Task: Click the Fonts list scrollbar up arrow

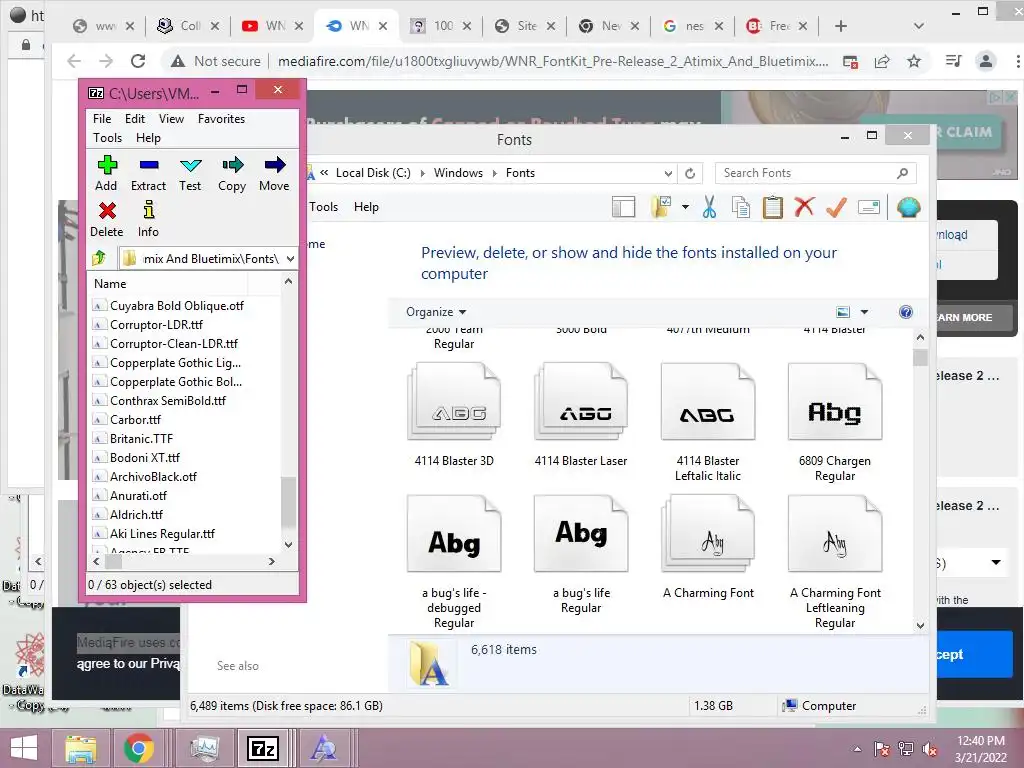Action: click(x=920, y=338)
